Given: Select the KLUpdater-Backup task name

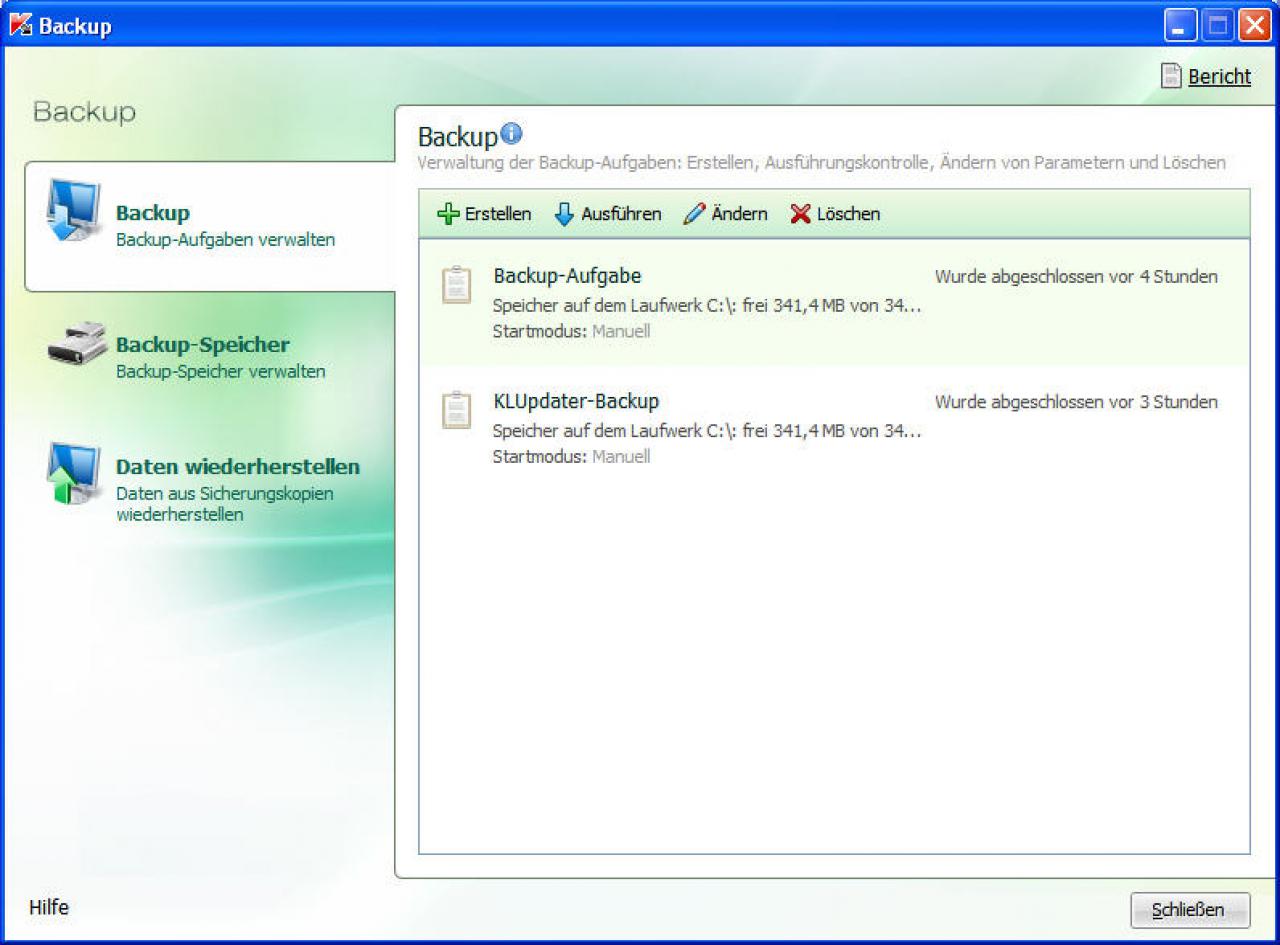Looking at the screenshot, I should click(576, 401).
